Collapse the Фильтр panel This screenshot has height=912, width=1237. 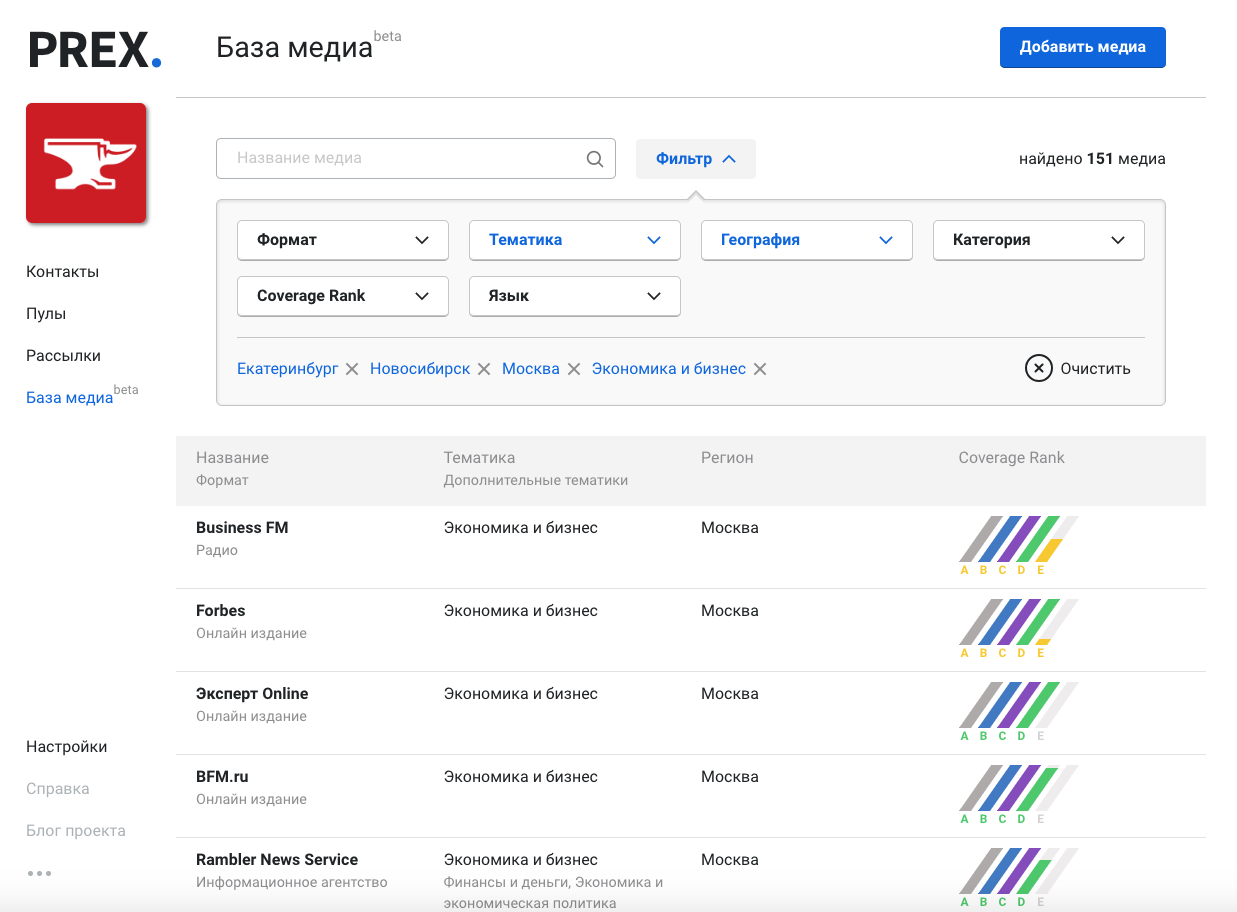point(696,159)
